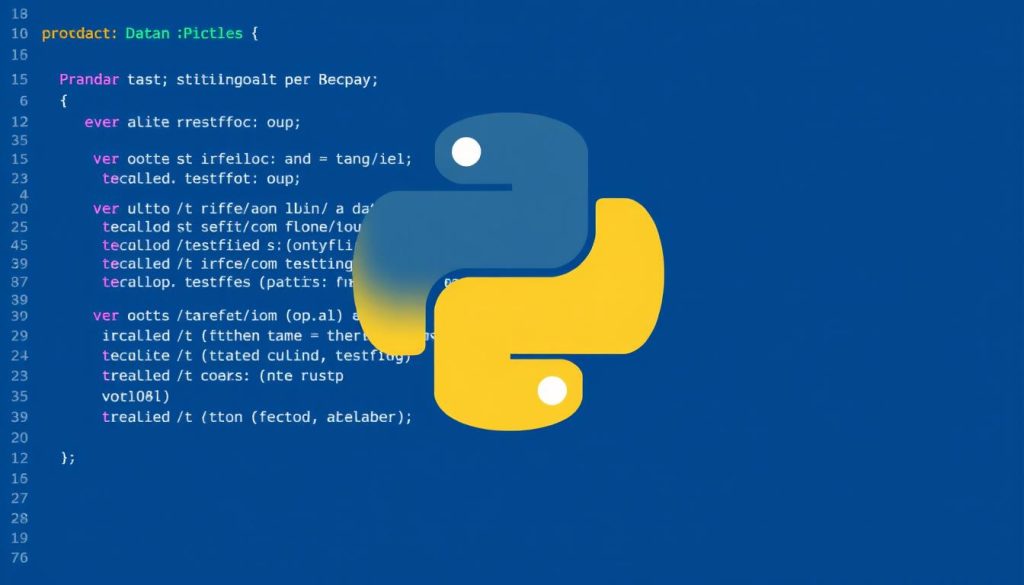This screenshot has height=585, width=1024.
Task: Click gutter line number 24
Action: tap(20, 356)
